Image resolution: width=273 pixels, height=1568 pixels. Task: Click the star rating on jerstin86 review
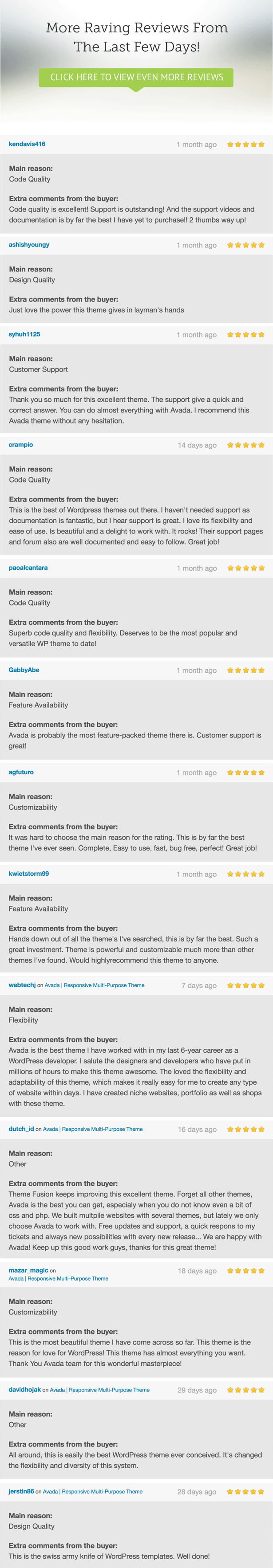(245, 1492)
